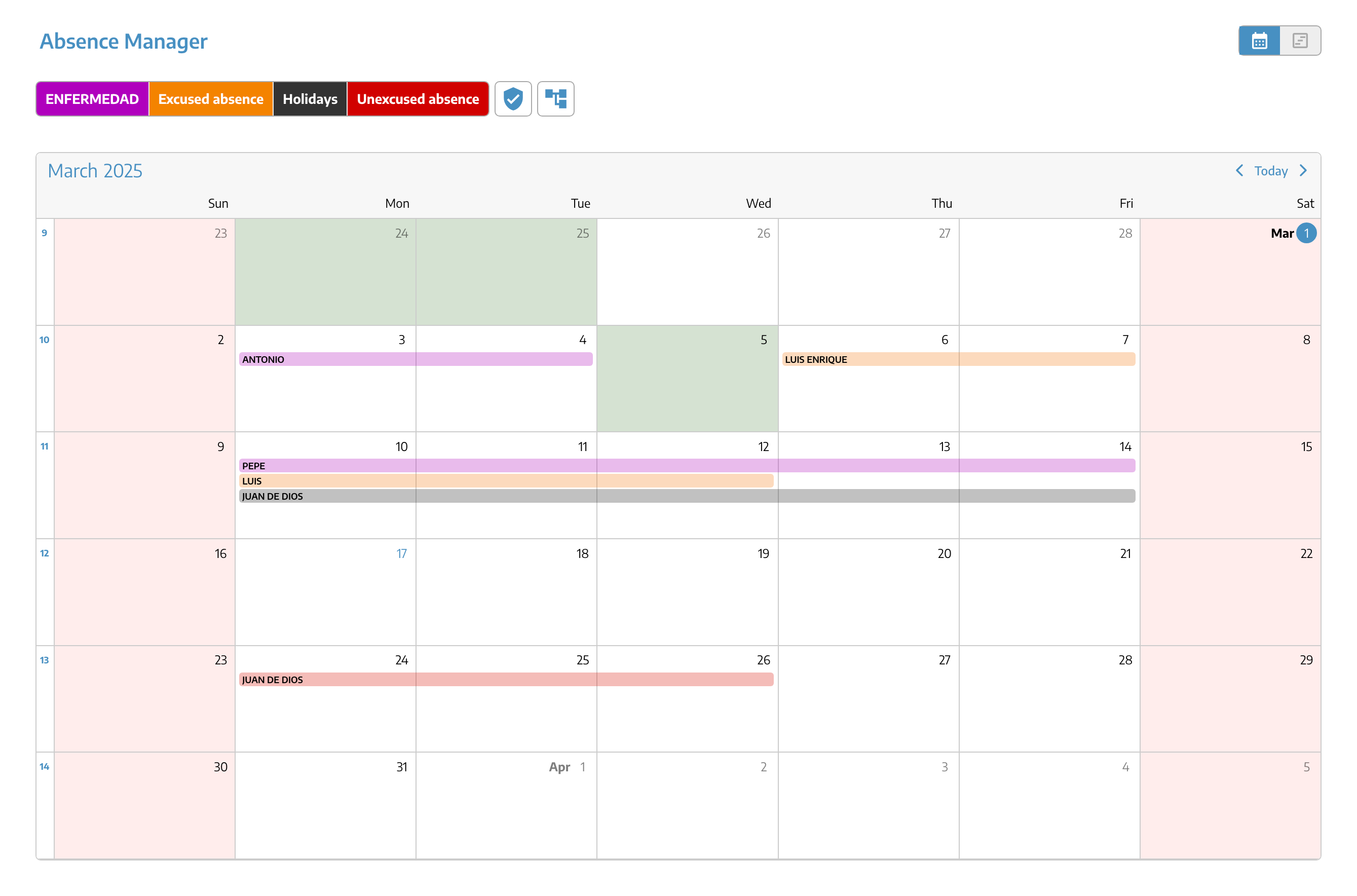Open week 14 number

pos(44,766)
